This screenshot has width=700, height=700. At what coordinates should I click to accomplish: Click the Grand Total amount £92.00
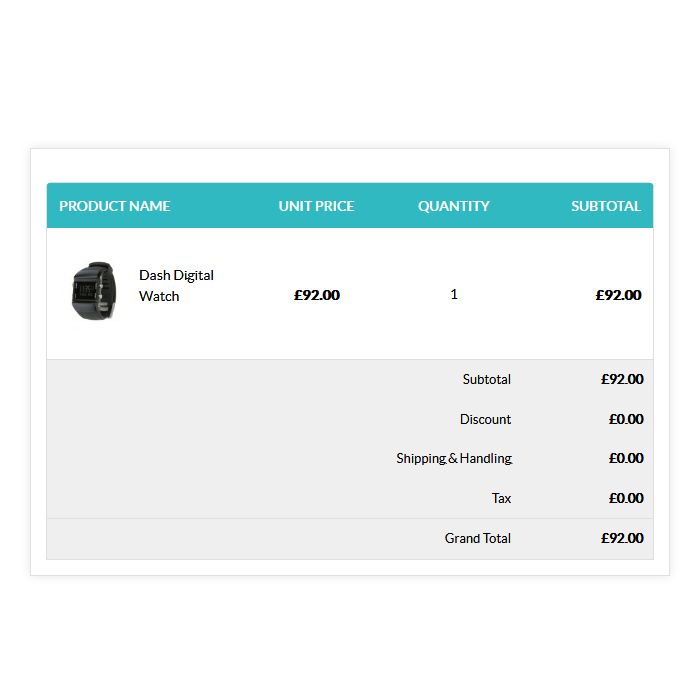click(x=622, y=538)
